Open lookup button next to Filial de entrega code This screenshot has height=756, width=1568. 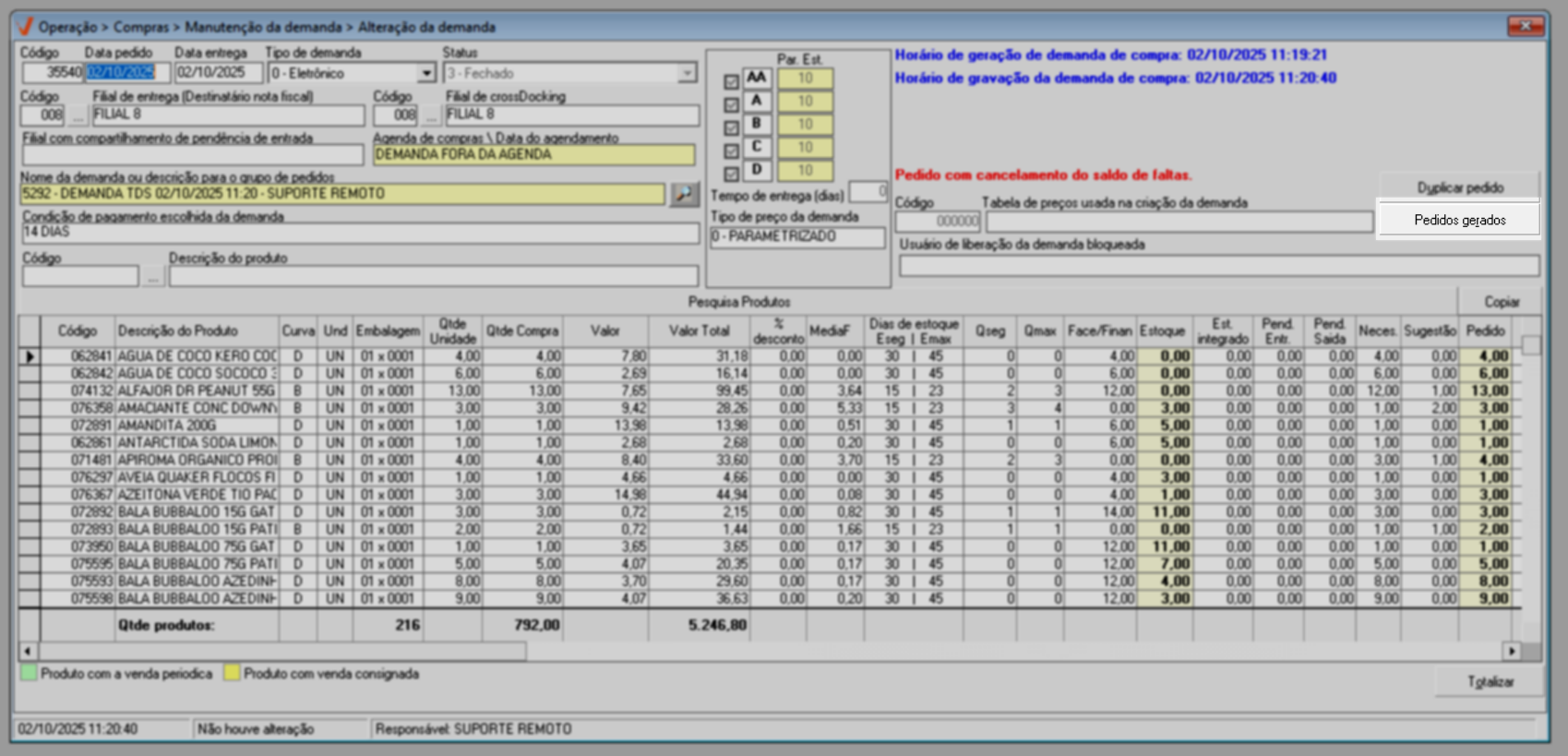[x=78, y=115]
